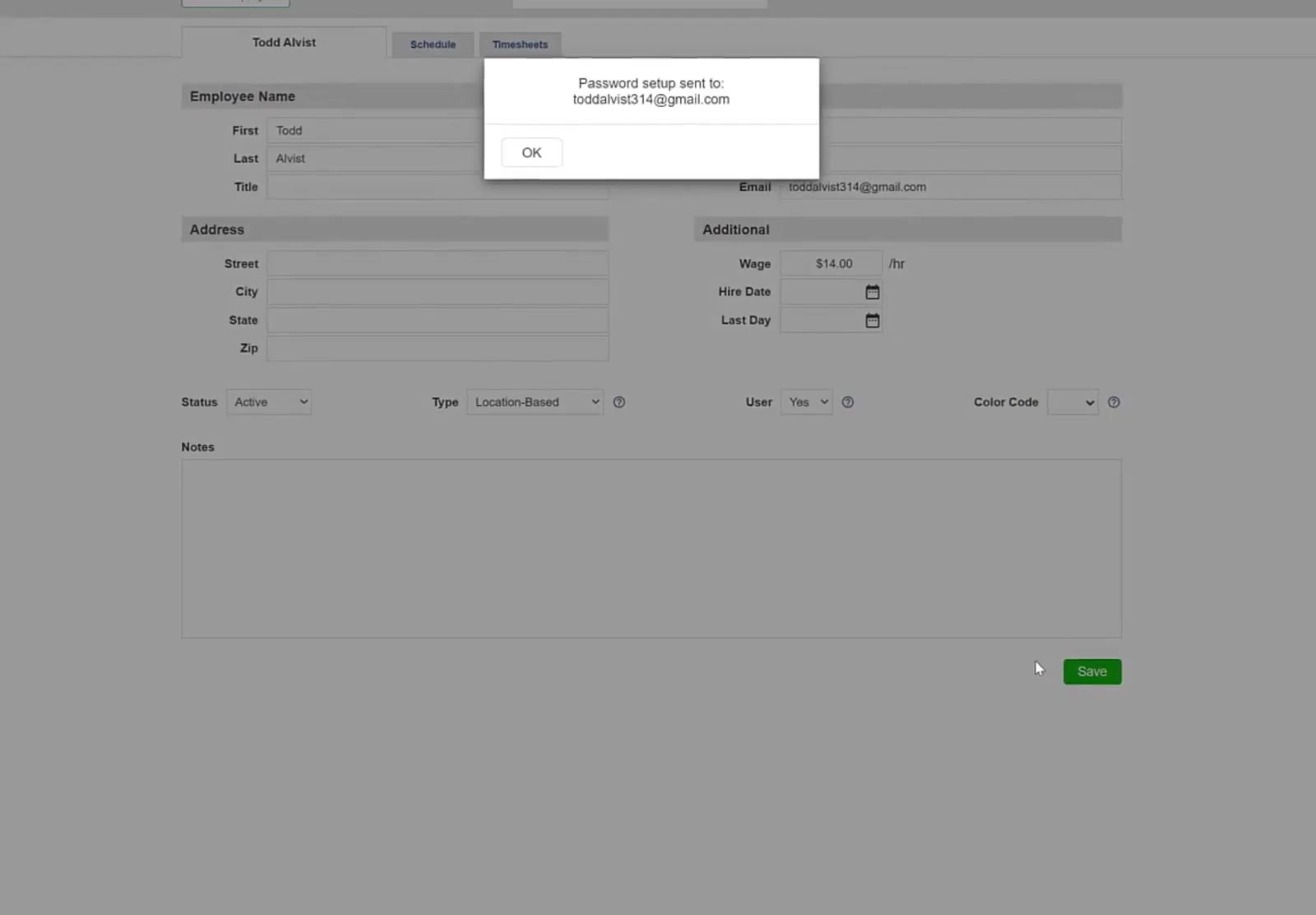Switch to the Timesheets tab
This screenshot has width=1316, height=915.
(x=520, y=44)
